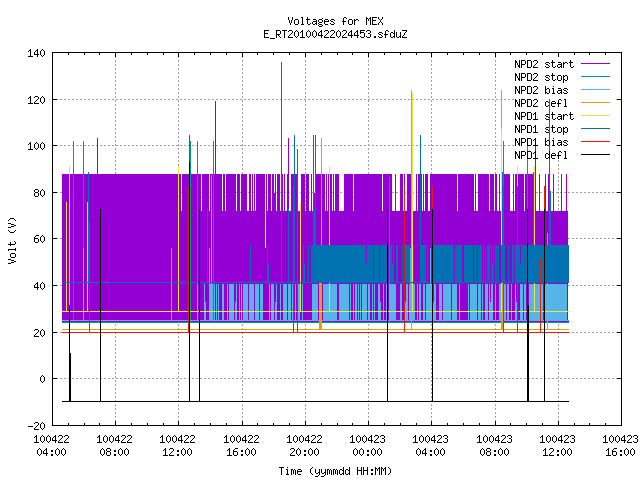This screenshot has height=480, width=640.
Task: Click the 'NPD2 start' legend label
Action: pos(544,64)
